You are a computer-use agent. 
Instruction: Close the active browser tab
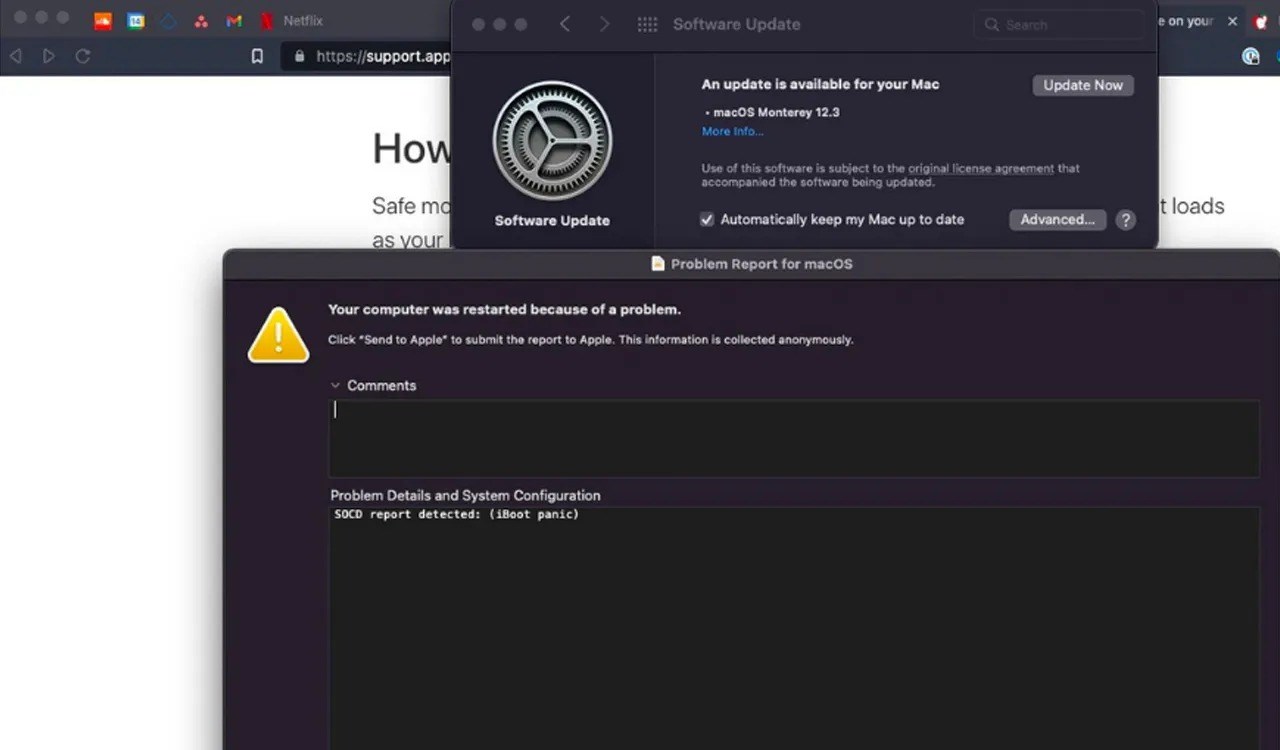pyautogui.click(x=1232, y=21)
